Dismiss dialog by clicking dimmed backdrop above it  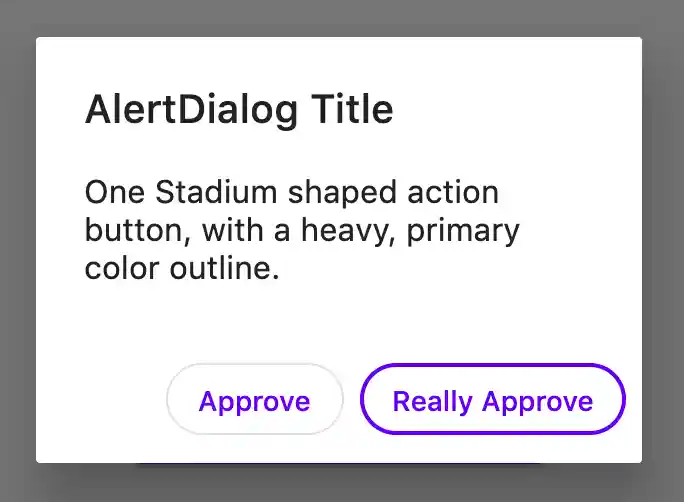click(x=340, y=17)
